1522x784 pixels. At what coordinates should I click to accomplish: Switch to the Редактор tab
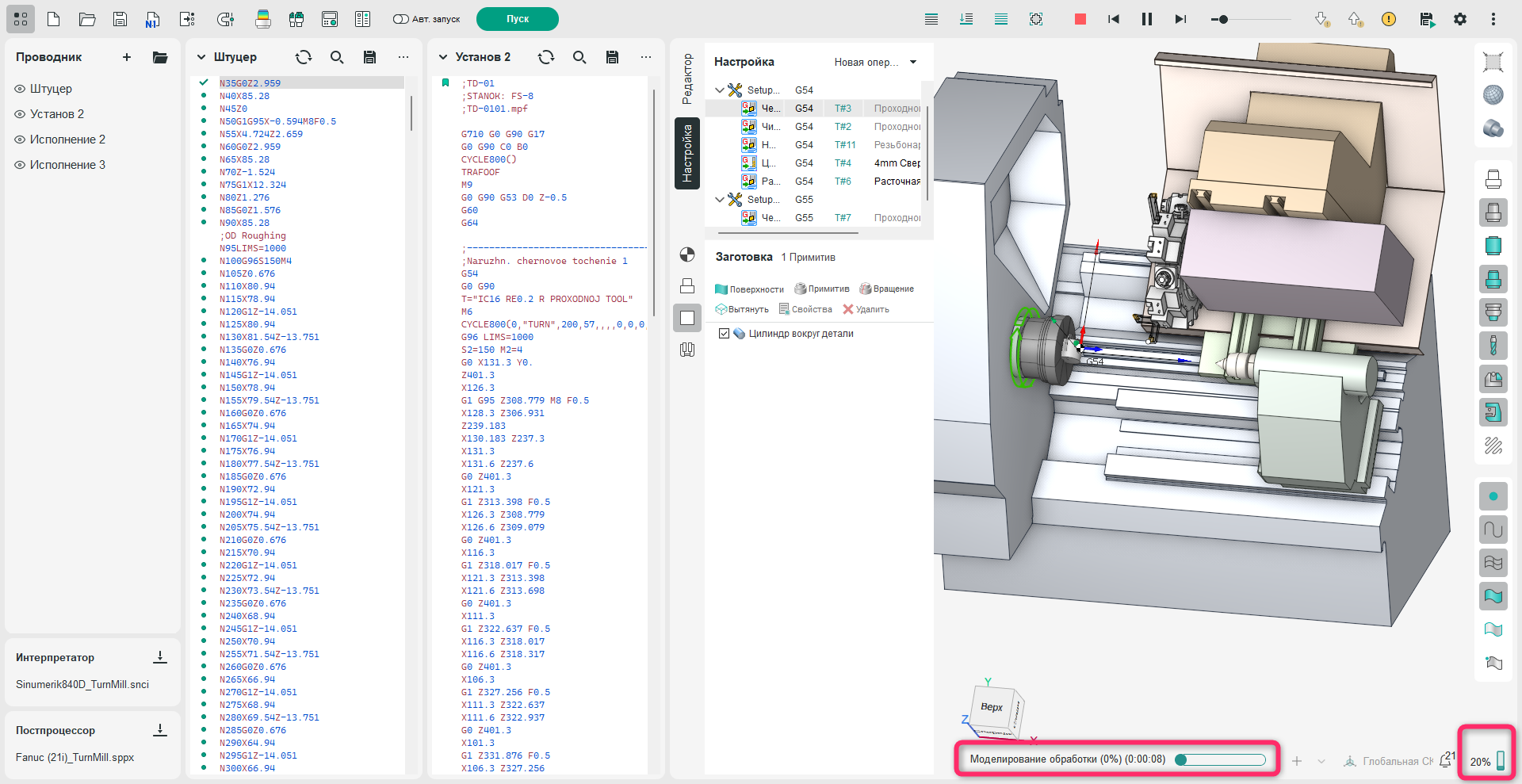(687, 78)
